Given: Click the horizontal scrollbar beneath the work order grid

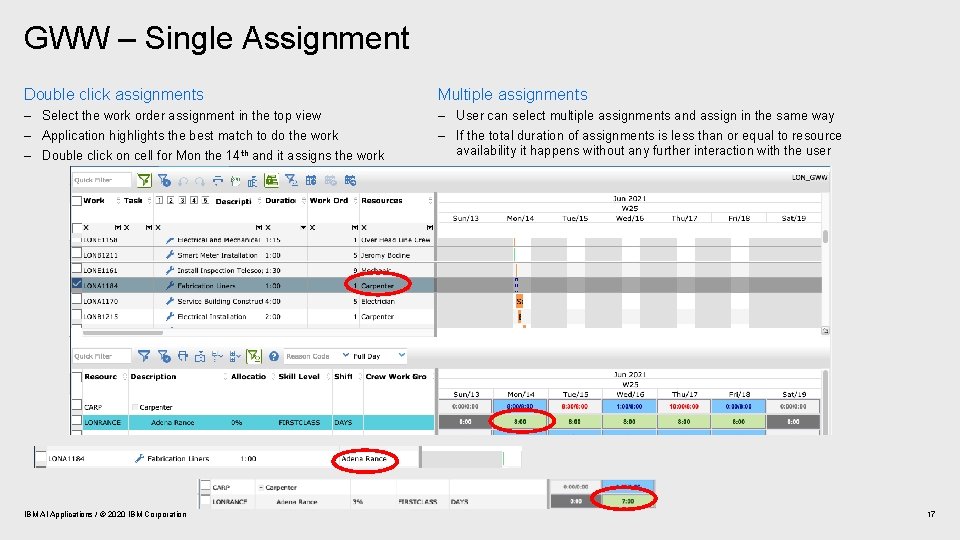Looking at the screenshot, I should click(x=123, y=333).
